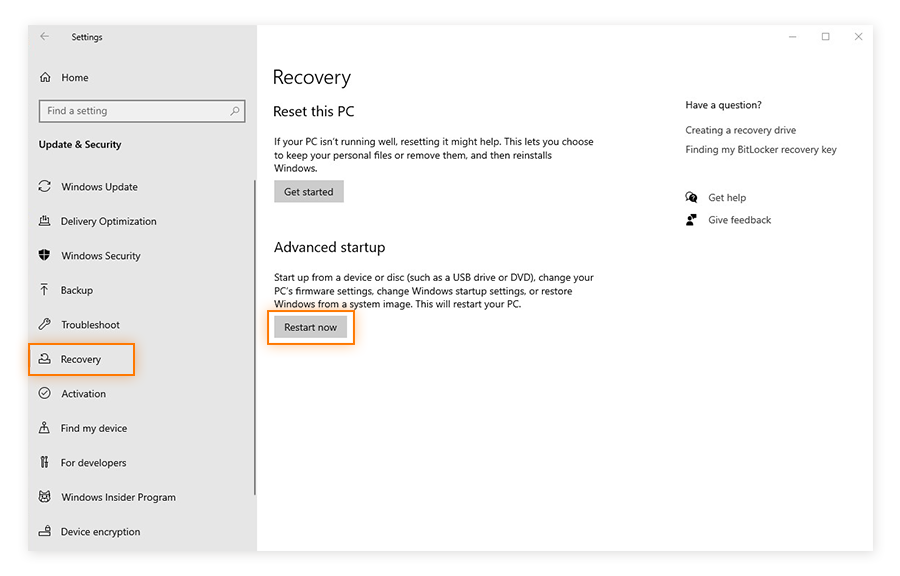Click the Get help headset icon
Image resolution: width=900 pixels, height=576 pixels.
point(691,197)
